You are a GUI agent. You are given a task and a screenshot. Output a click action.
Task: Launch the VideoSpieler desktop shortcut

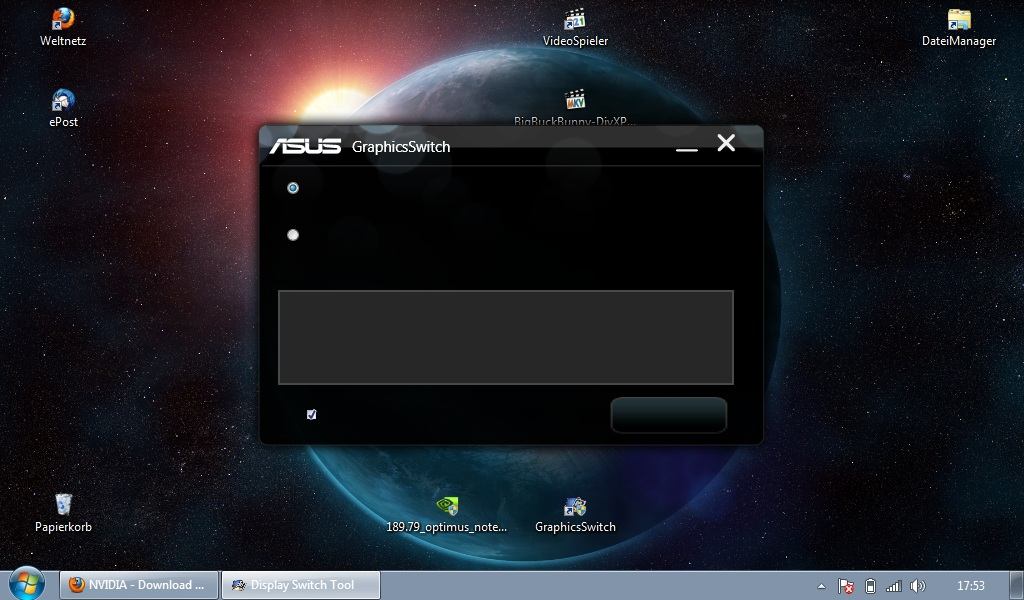coord(575,27)
